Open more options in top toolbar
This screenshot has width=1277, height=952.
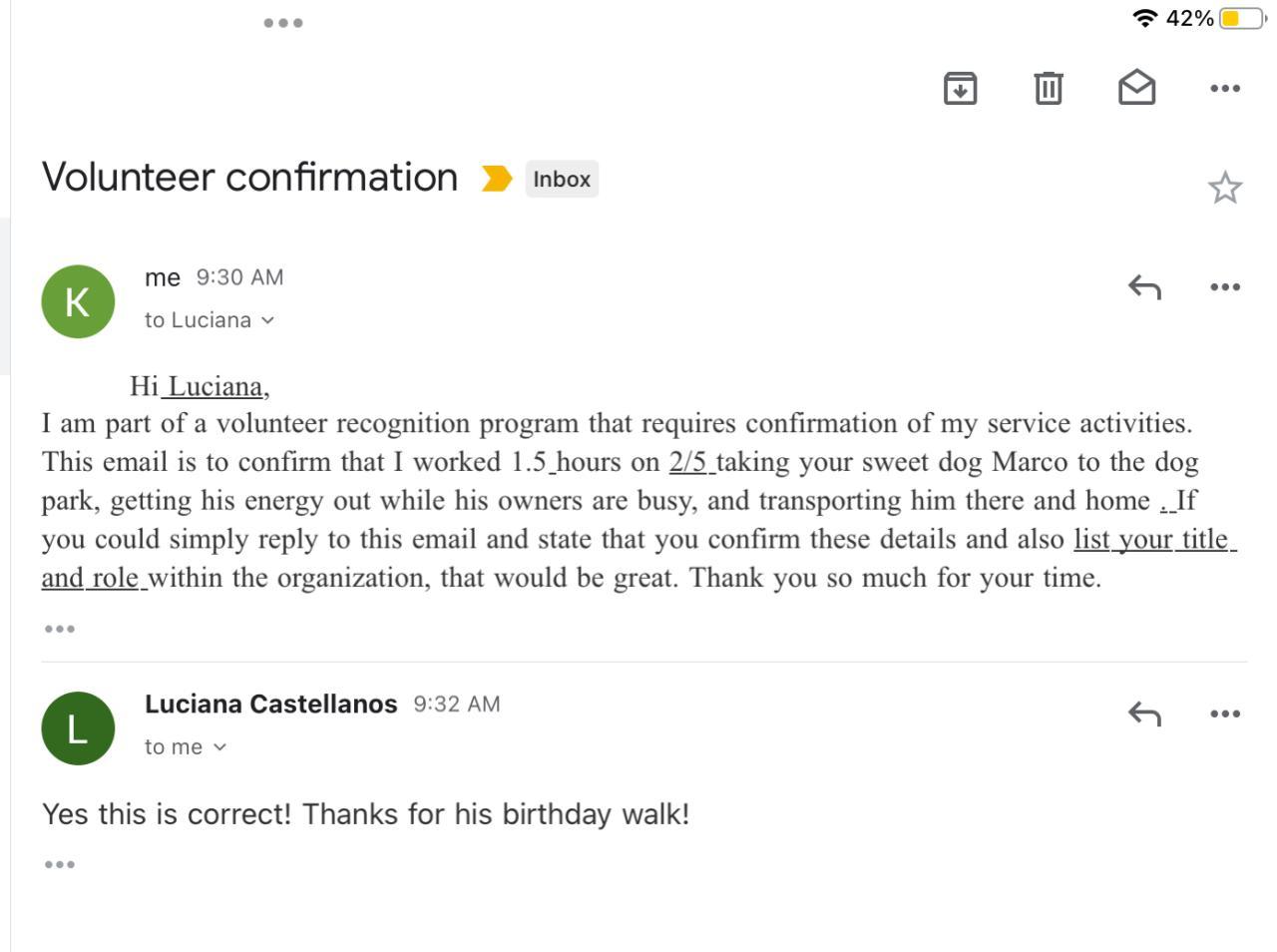pyautogui.click(x=1224, y=89)
